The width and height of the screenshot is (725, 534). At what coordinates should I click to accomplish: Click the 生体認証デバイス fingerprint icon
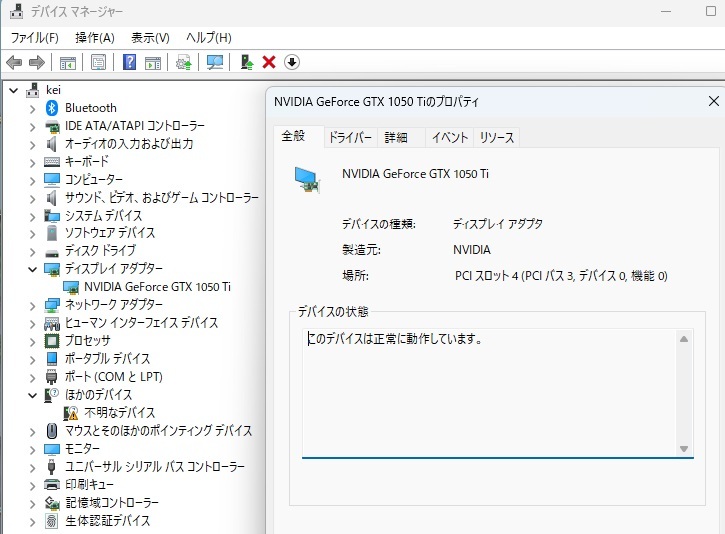pos(52,521)
